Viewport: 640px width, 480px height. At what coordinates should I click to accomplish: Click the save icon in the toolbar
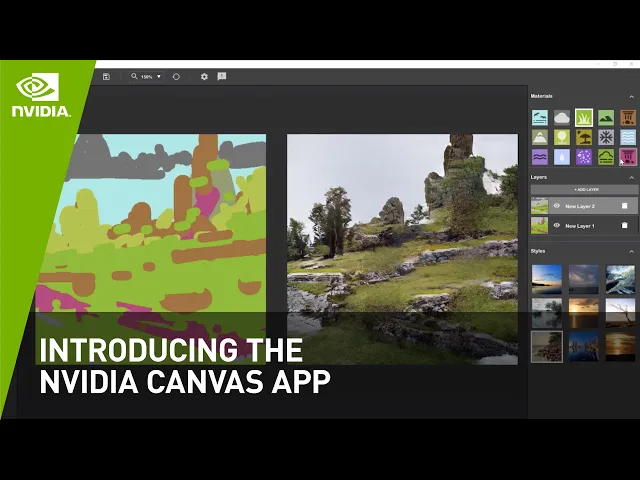coord(106,77)
